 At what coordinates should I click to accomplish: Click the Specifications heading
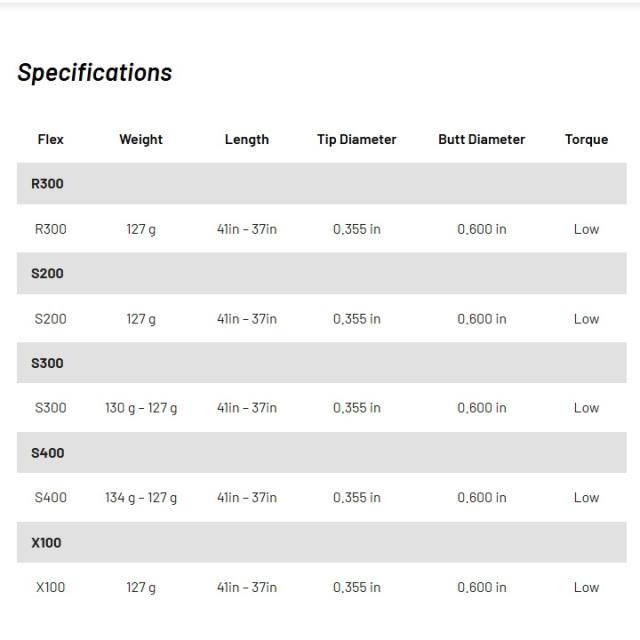coord(95,73)
